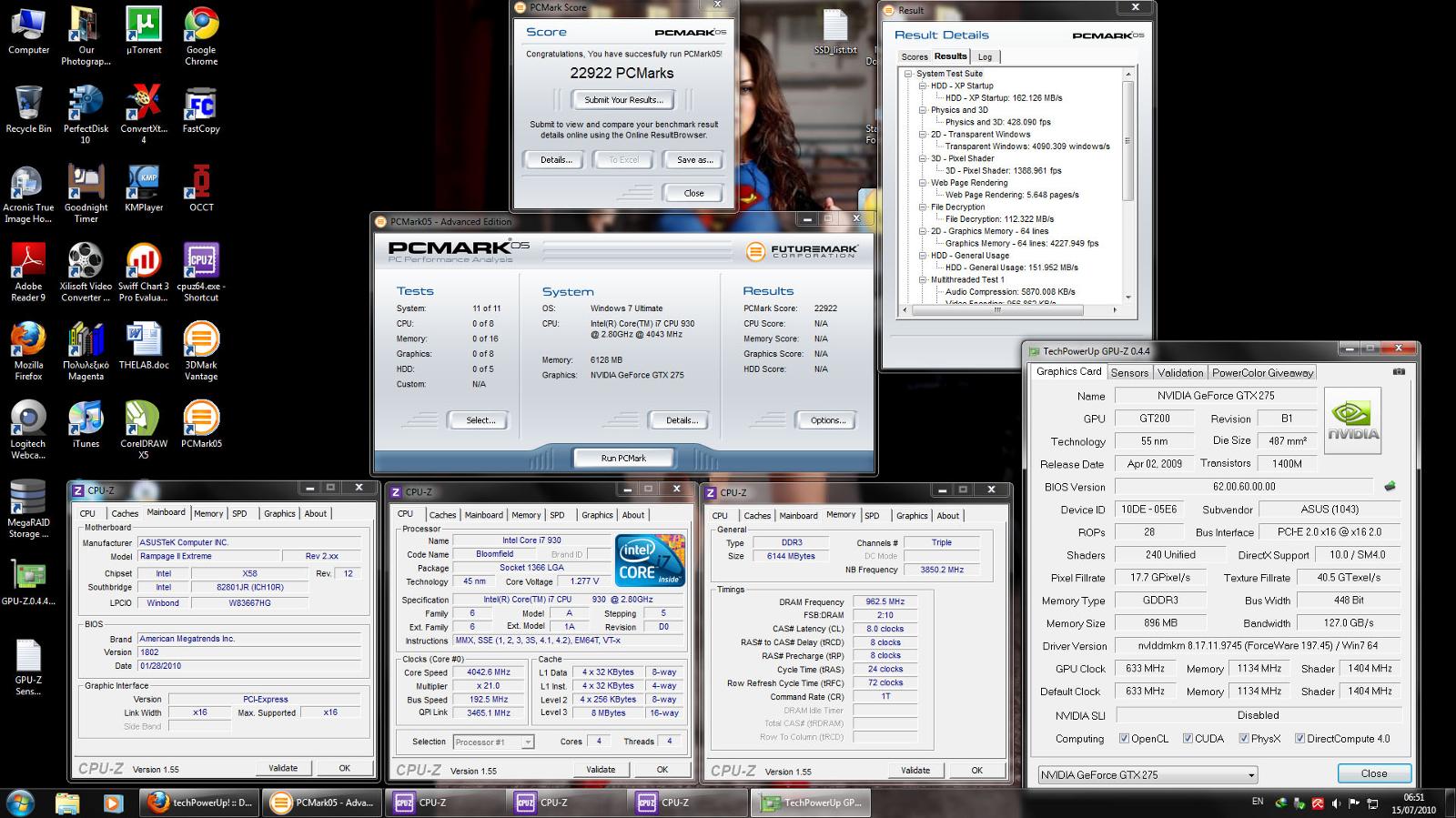
Task: Launch Mozilla Firefox desktop icon
Action: (28, 352)
